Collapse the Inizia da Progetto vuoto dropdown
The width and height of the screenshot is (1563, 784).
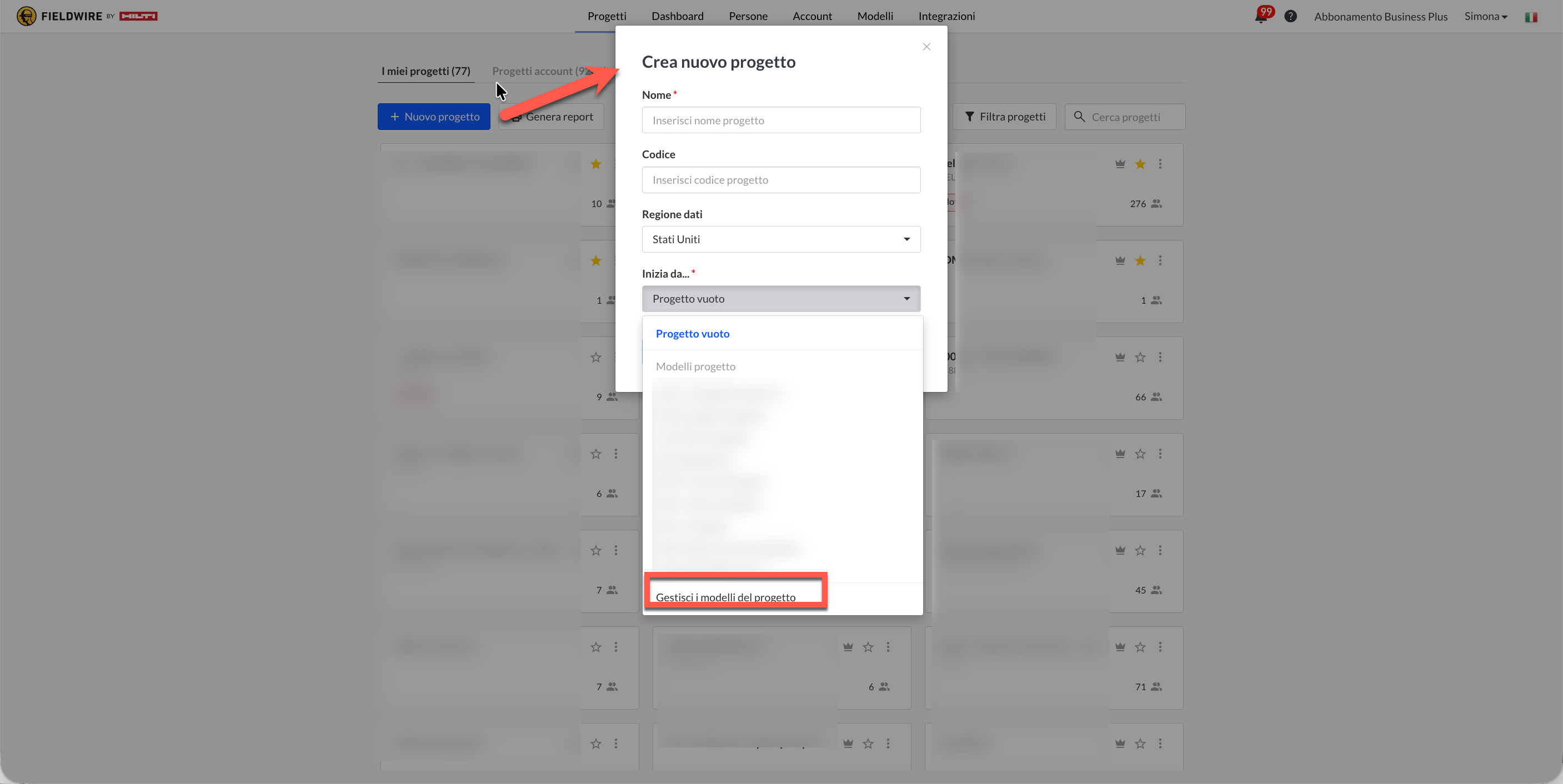click(x=781, y=298)
